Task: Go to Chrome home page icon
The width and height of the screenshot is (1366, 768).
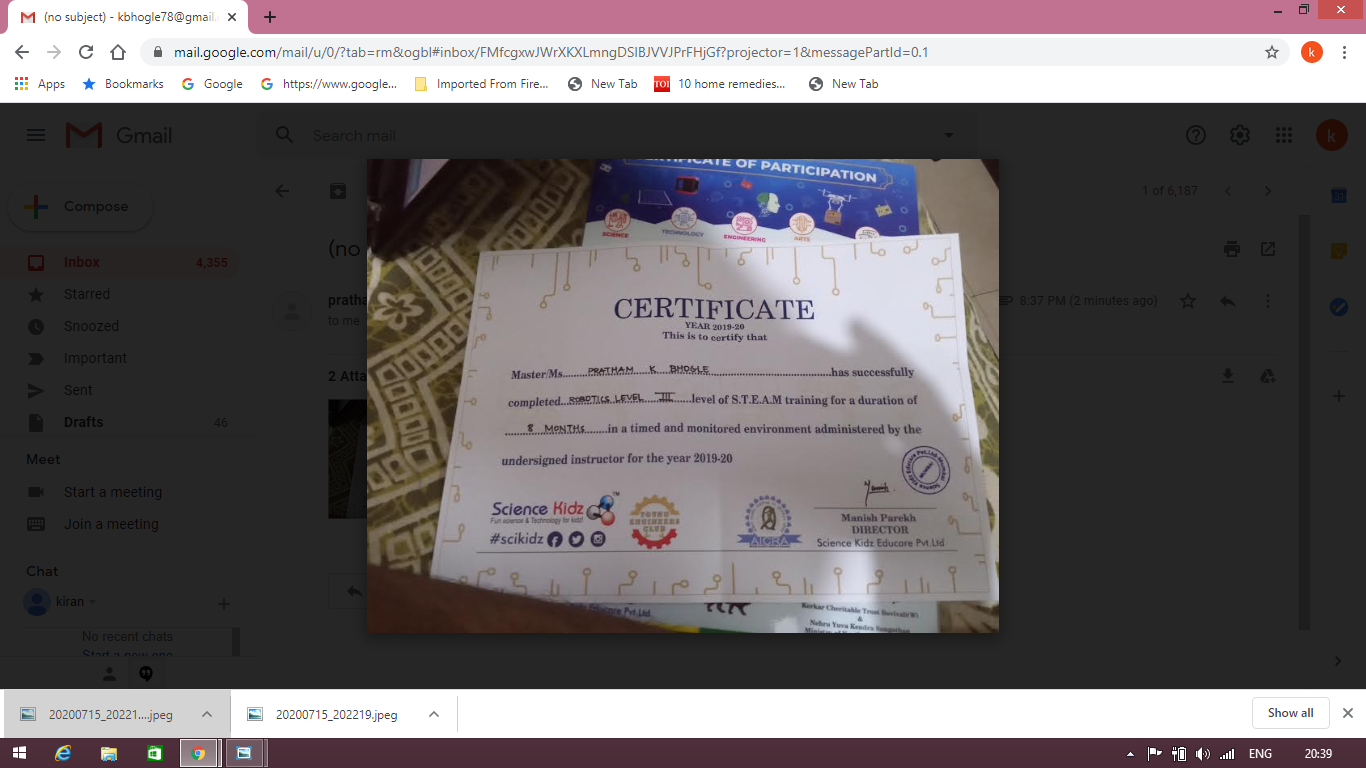Action: coord(118,52)
